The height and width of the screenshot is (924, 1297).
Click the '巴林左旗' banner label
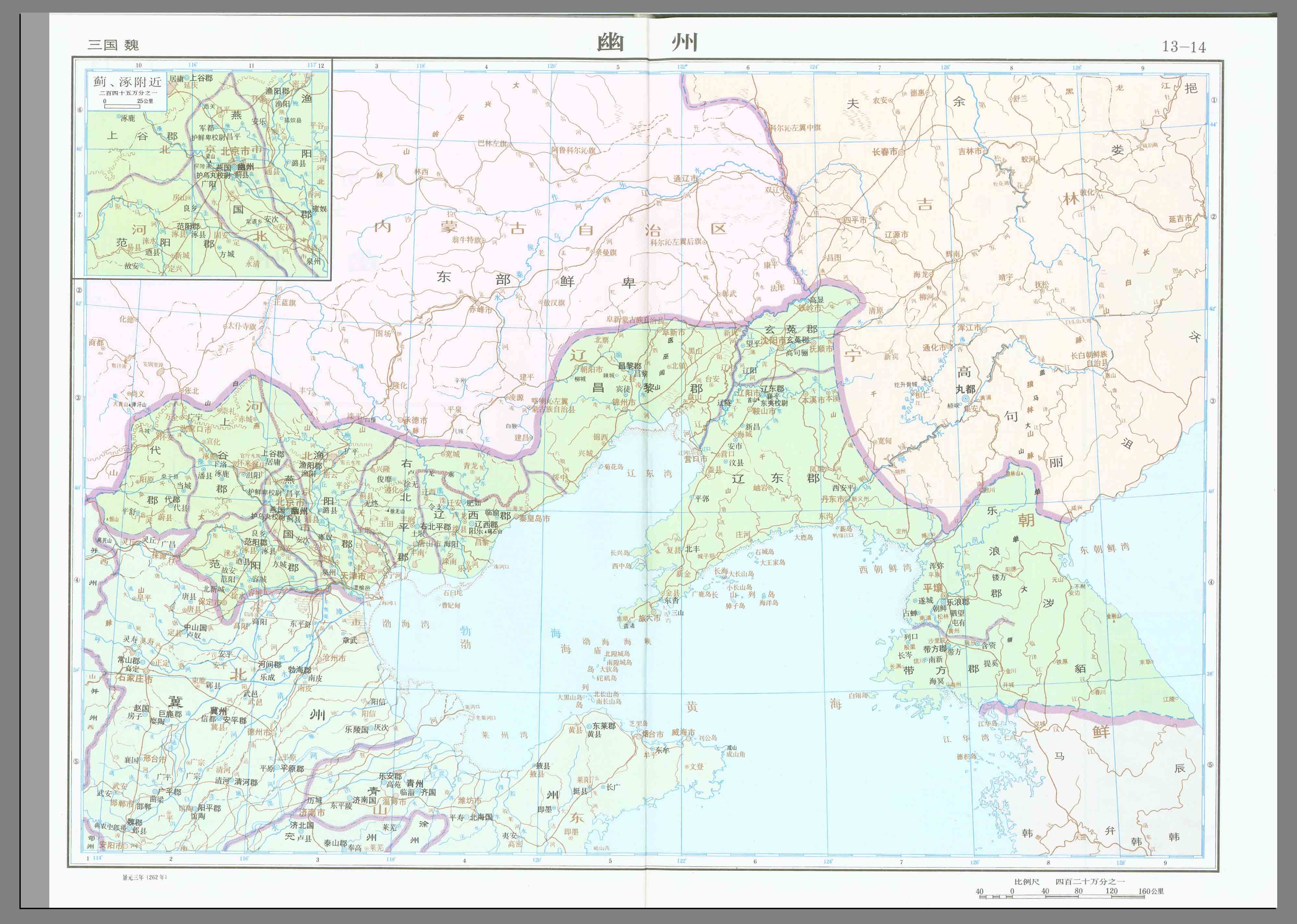tap(492, 143)
